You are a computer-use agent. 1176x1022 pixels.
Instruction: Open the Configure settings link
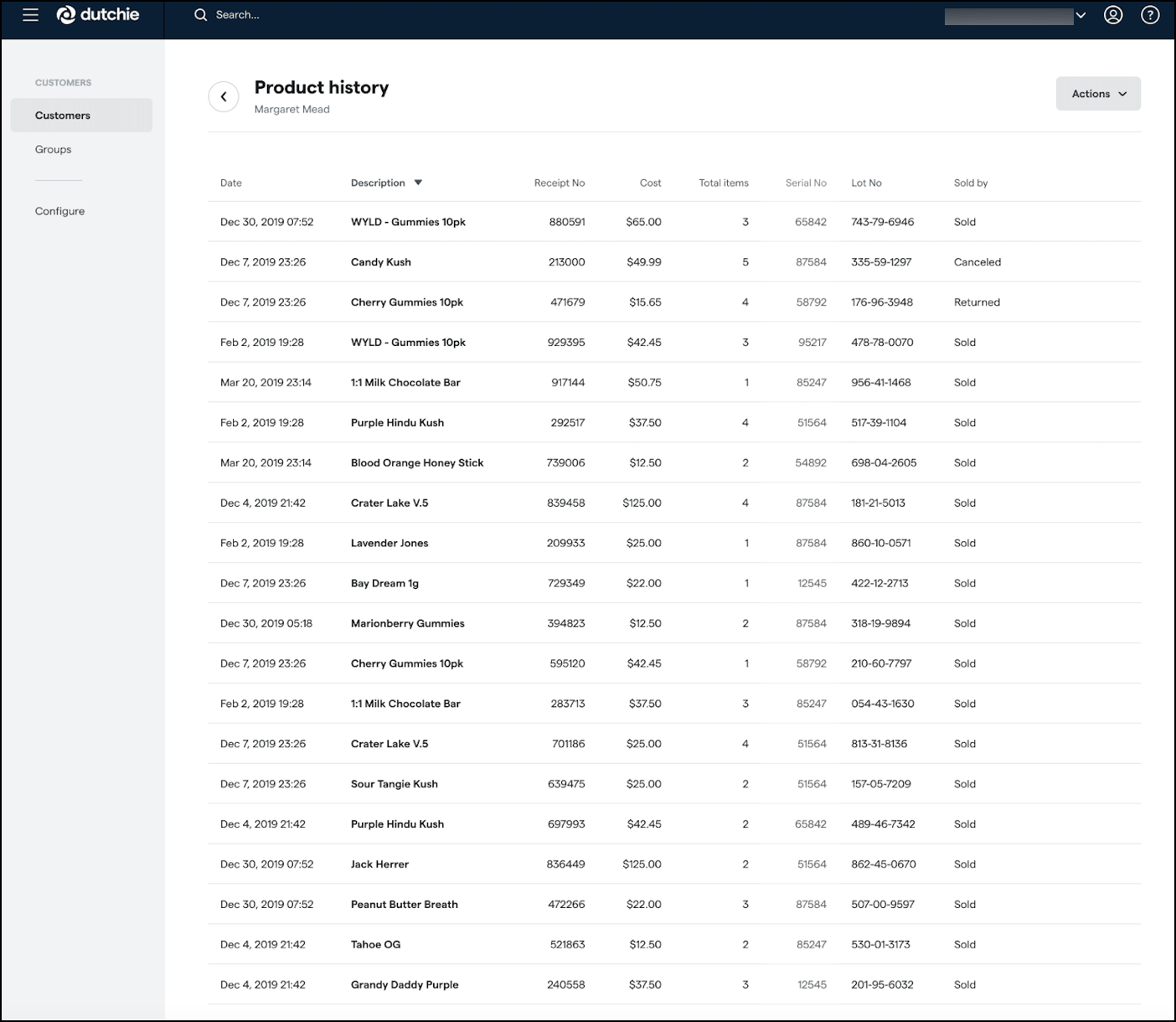59,210
